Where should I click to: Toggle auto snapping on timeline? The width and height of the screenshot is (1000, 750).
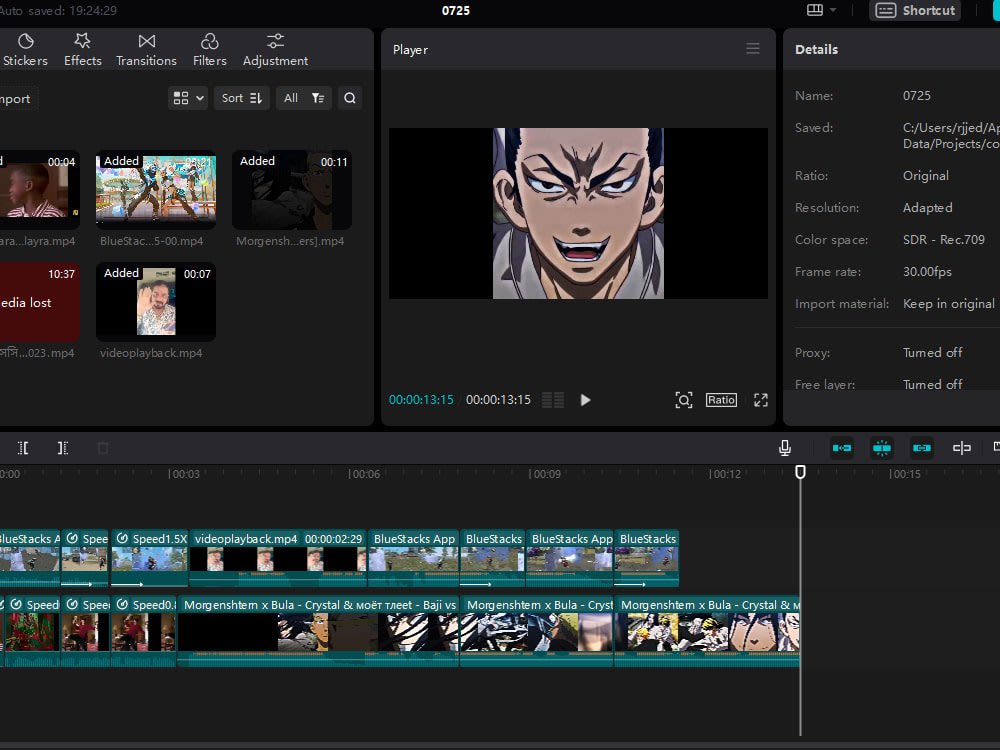coord(882,448)
